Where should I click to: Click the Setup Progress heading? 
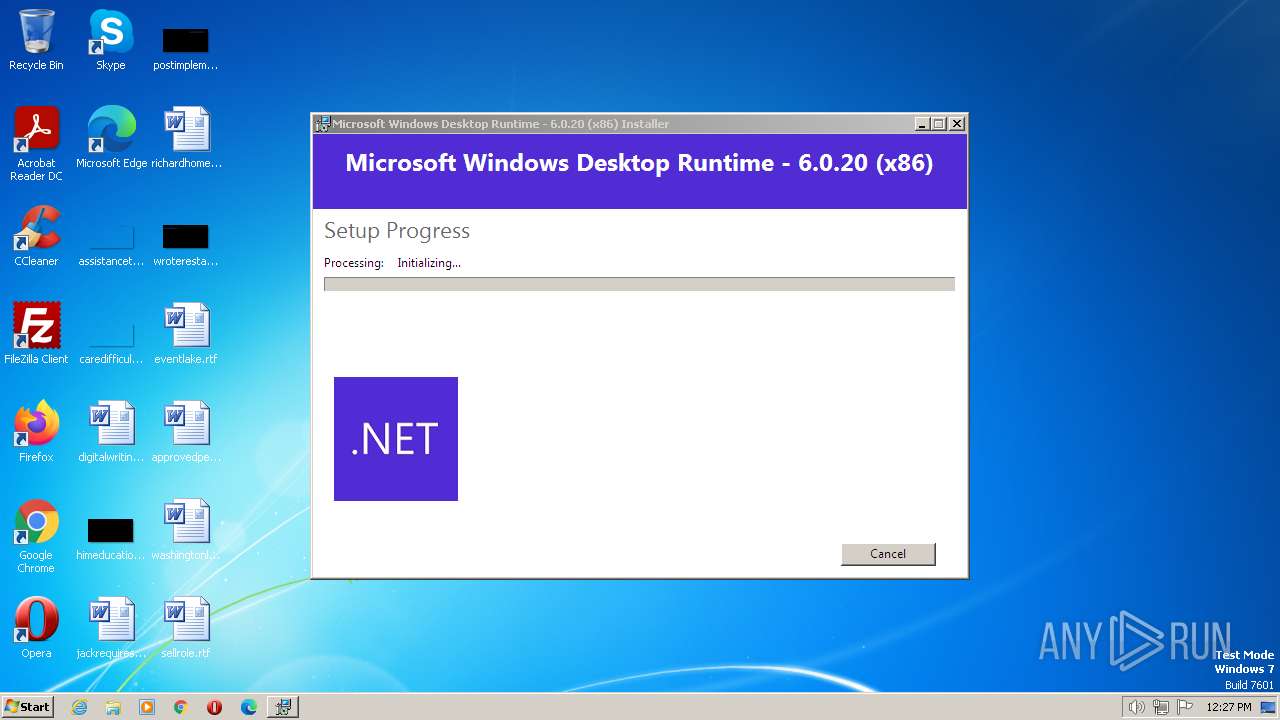397,231
